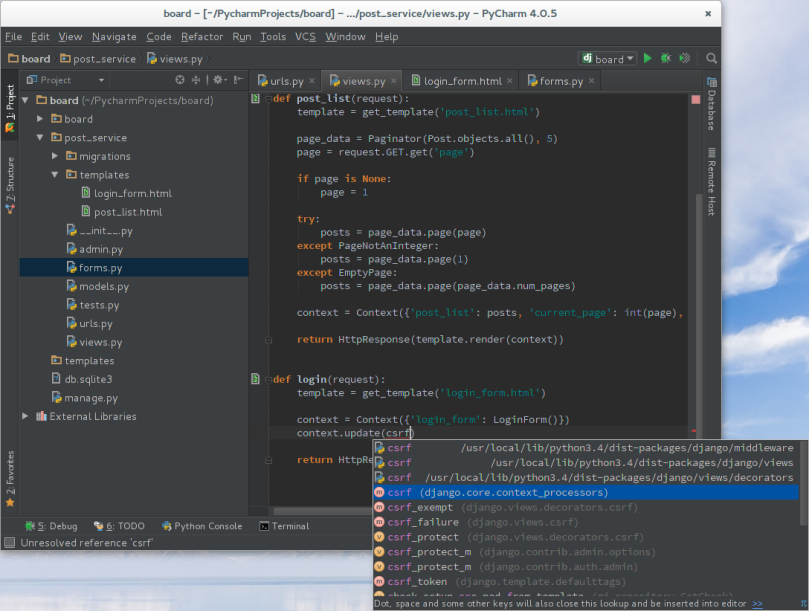The height and width of the screenshot is (611, 809).
Task: Hide the Project tool window
Action: [x=238, y=79]
